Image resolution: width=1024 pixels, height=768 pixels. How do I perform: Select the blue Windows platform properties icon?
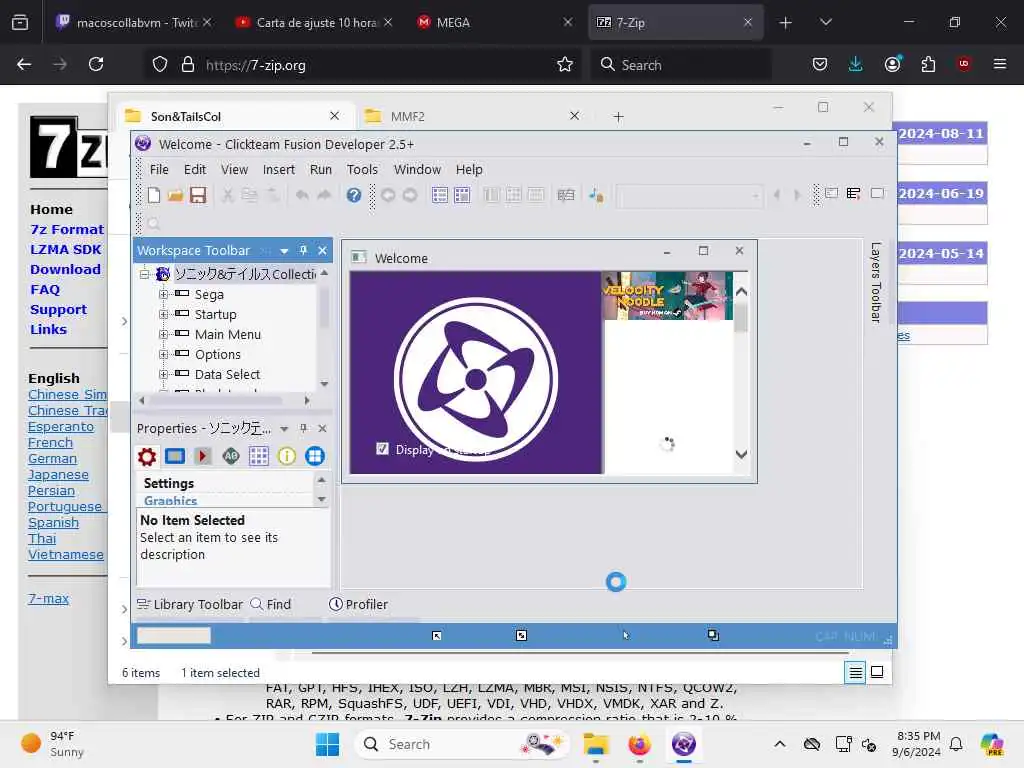(315, 456)
